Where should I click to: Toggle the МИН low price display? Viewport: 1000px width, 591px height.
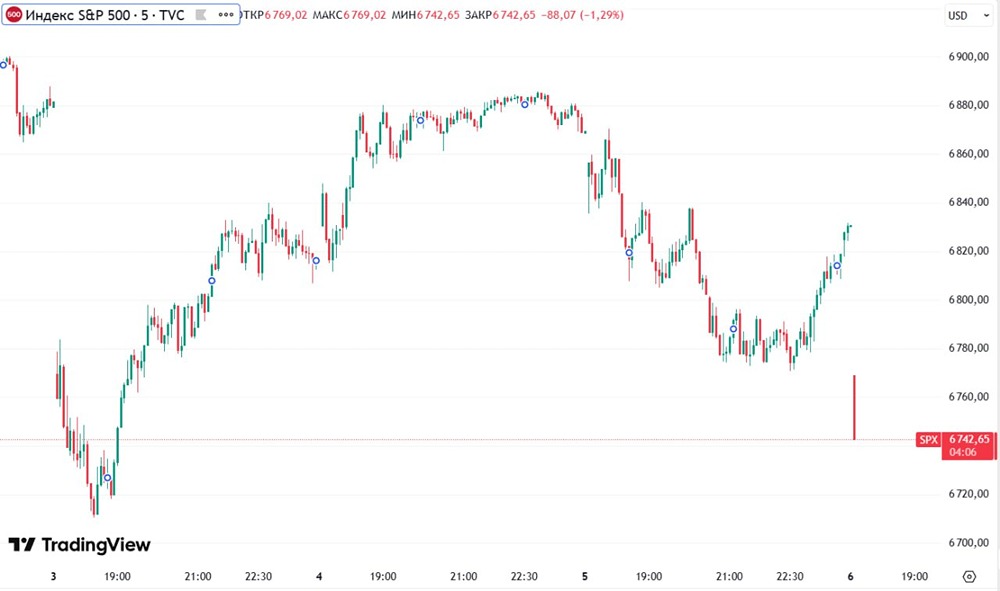(x=440, y=16)
